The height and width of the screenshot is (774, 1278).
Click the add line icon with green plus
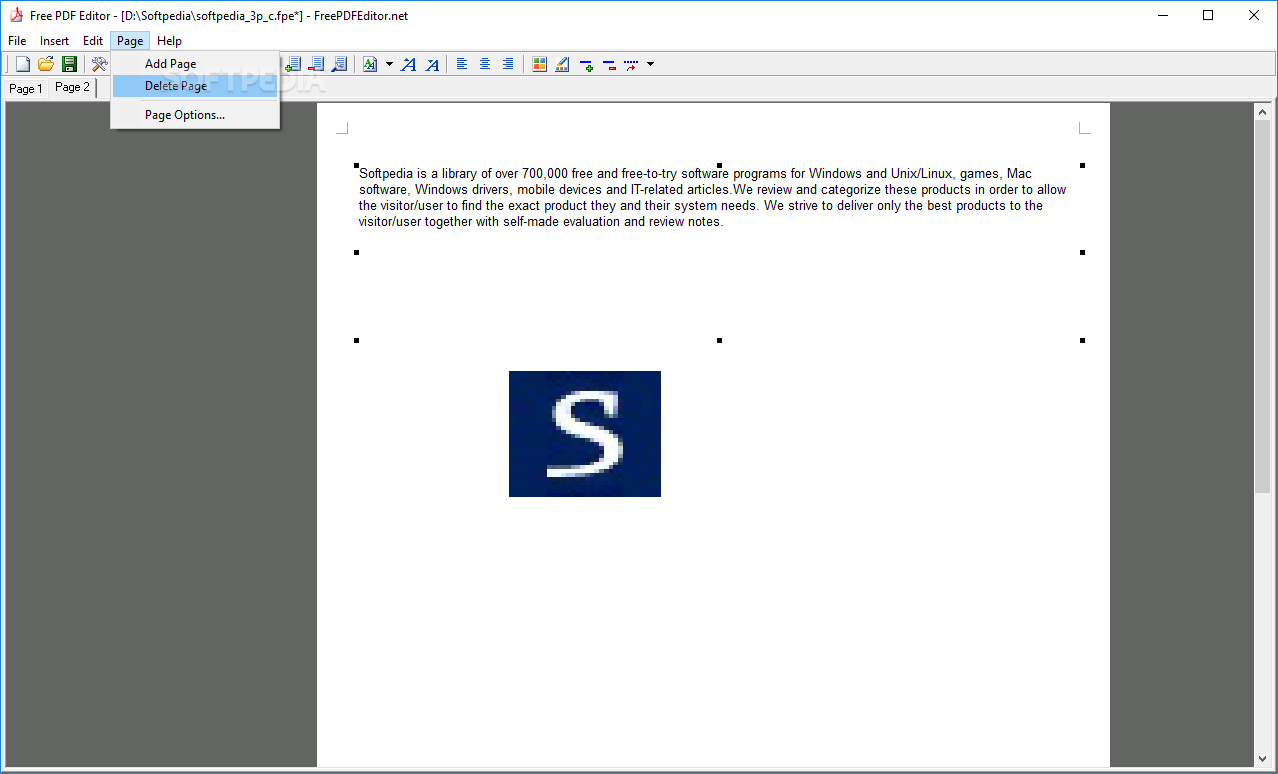pyautogui.click(x=587, y=64)
